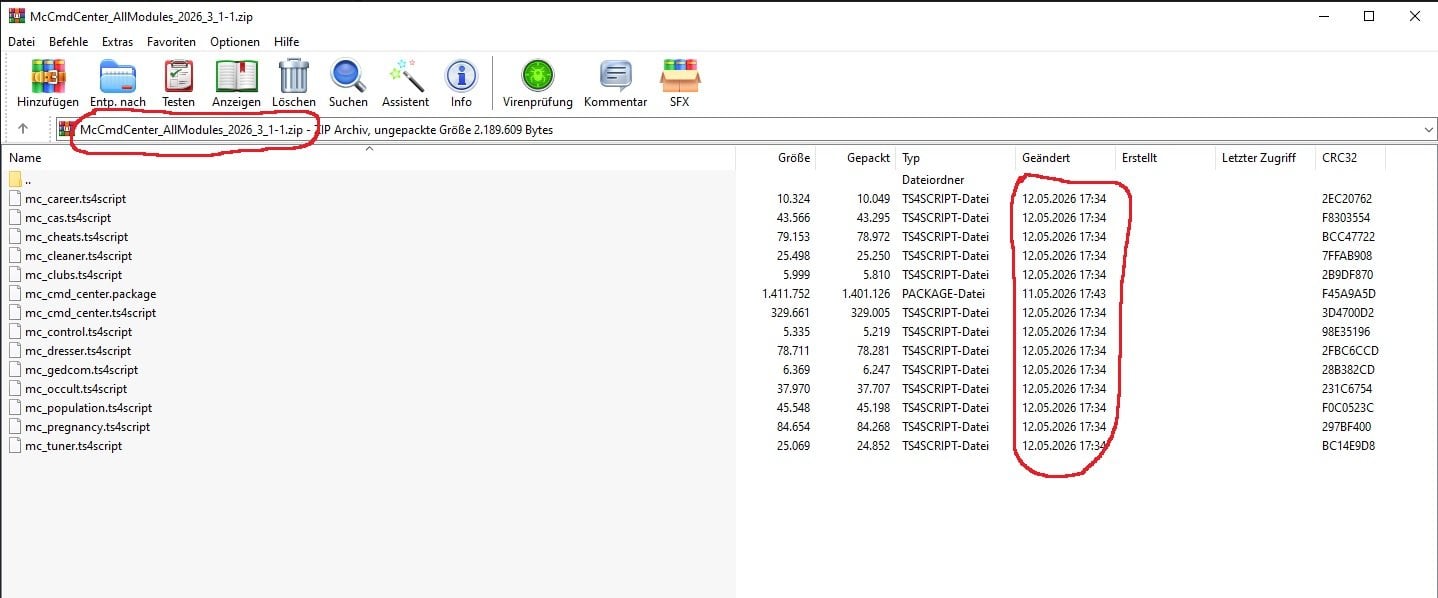Select mc_cmd_center.package file
The height and width of the screenshot is (598, 1438).
click(91, 294)
